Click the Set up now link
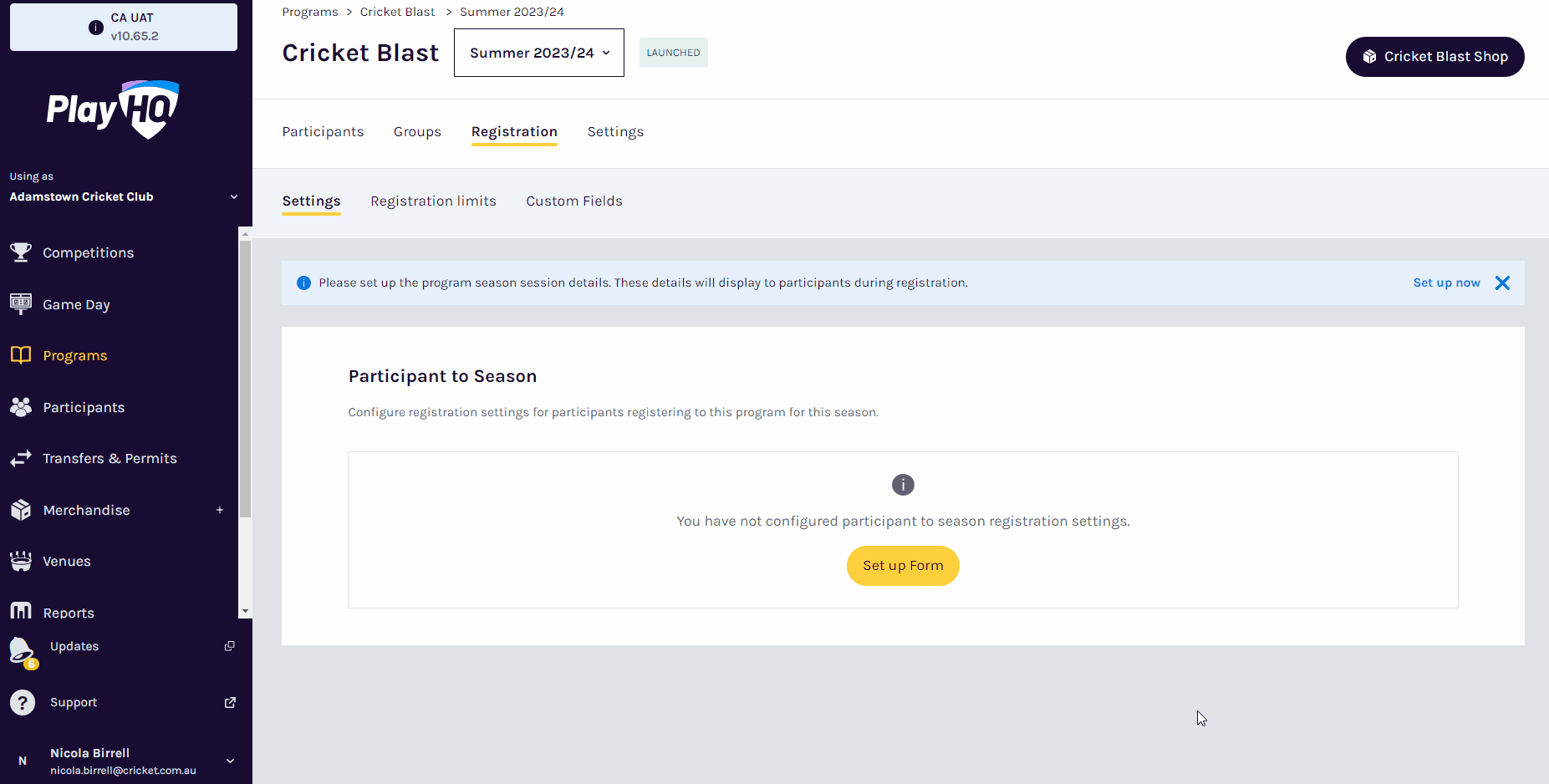Viewport: 1549px width, 784px height. 1446,283
